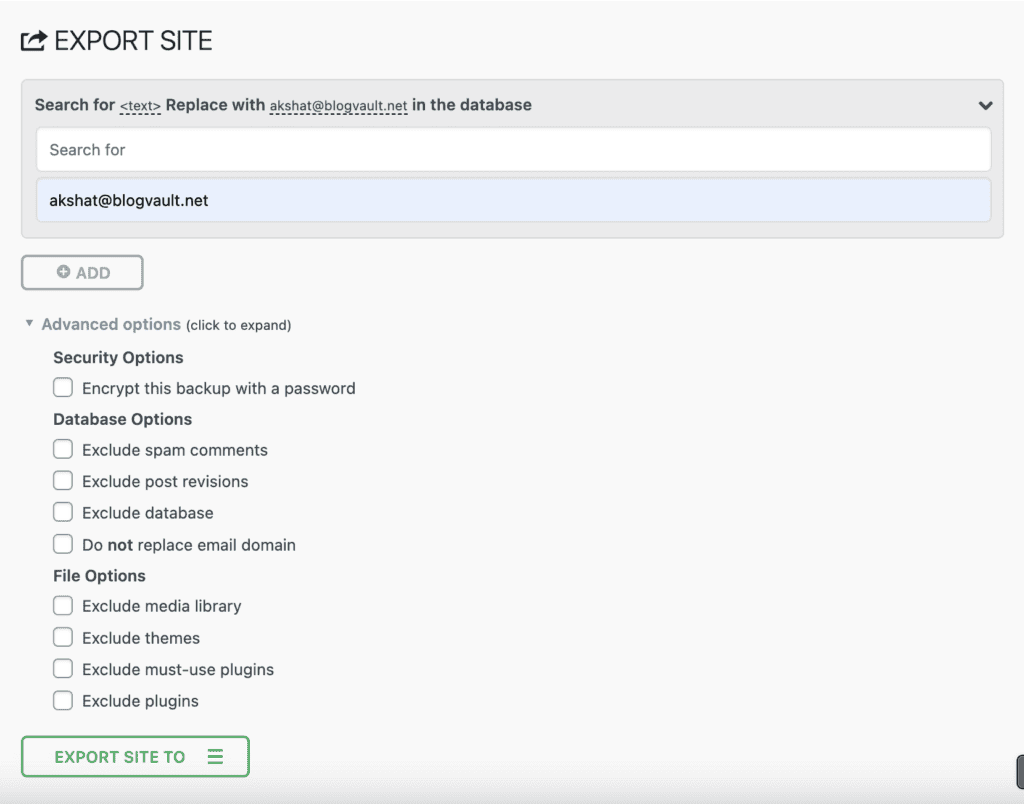Click the Security Options heading
This screenshot has width=1024, height=804.
point(118,357)
